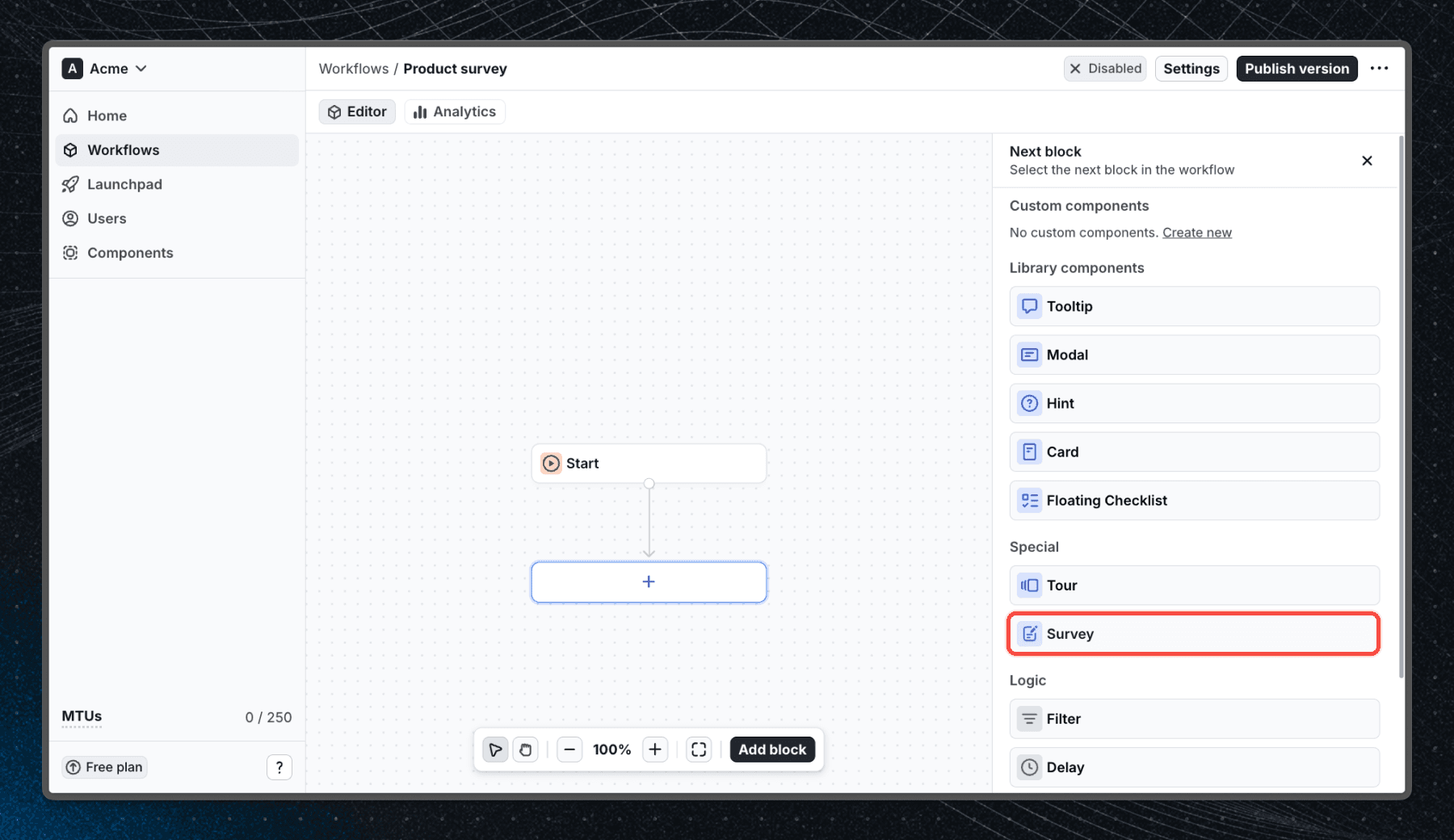Click the Publish version button
1454x840 pixels.
tap(1296, 69)
